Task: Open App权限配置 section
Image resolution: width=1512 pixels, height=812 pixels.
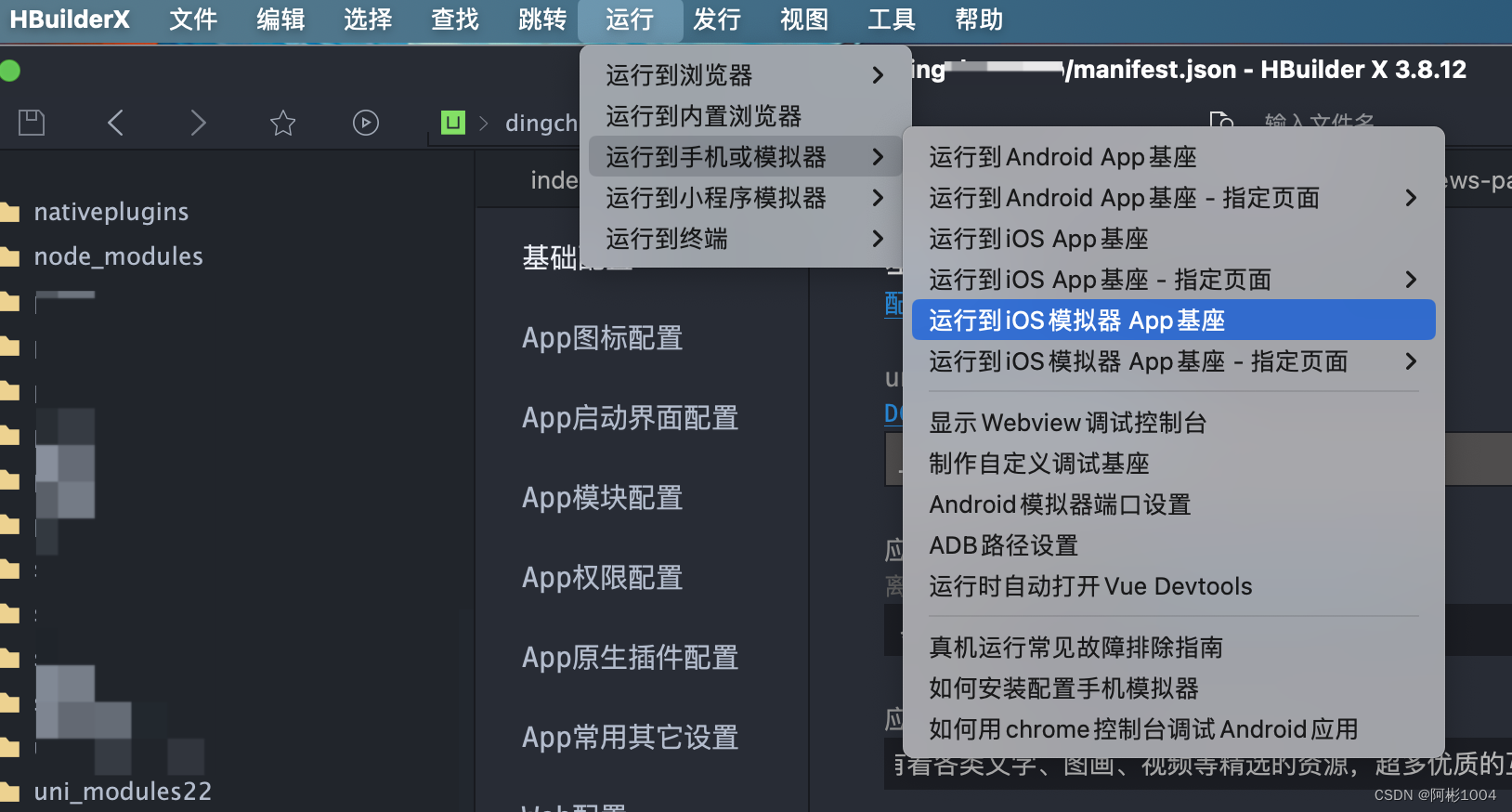Action: click(602, 578)
